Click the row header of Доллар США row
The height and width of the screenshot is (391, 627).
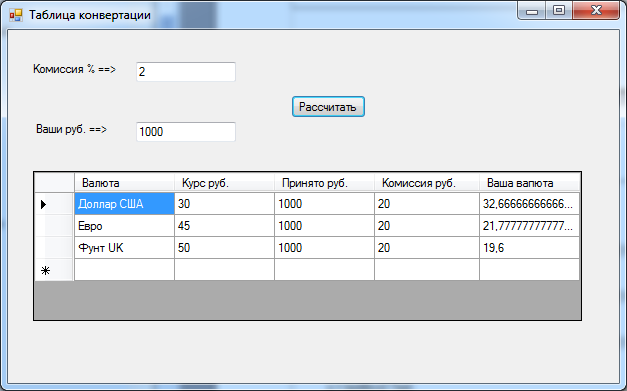pyautogui.click(x=54, y=204)
